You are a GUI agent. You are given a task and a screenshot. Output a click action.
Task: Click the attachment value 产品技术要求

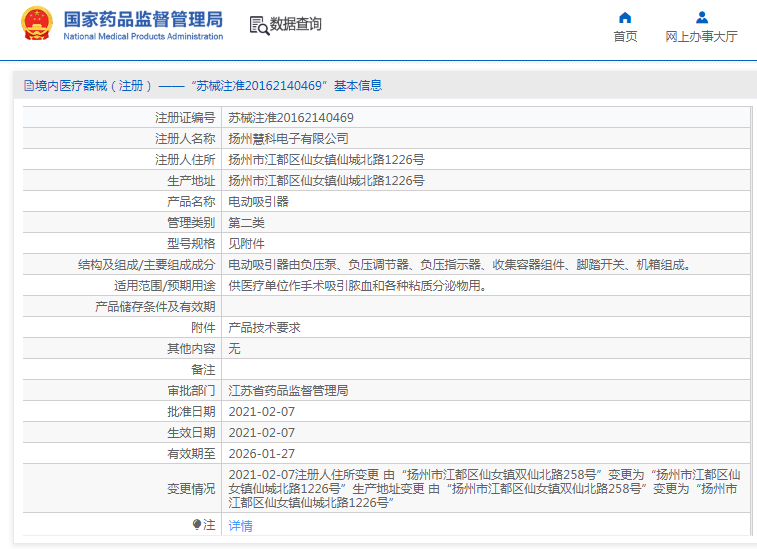[x=264, y=327]
